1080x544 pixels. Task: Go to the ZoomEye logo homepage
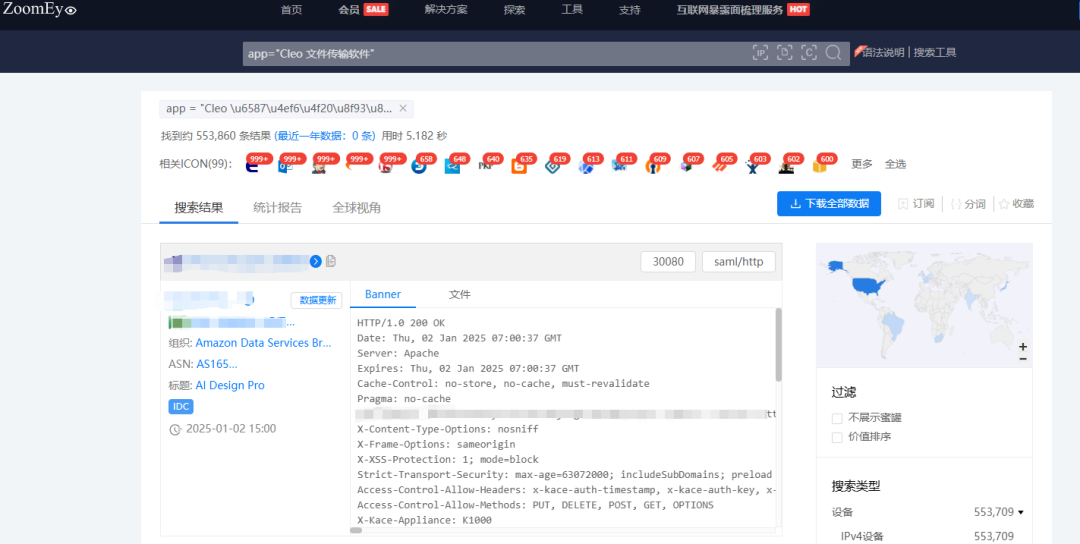(x=39, y=9)
